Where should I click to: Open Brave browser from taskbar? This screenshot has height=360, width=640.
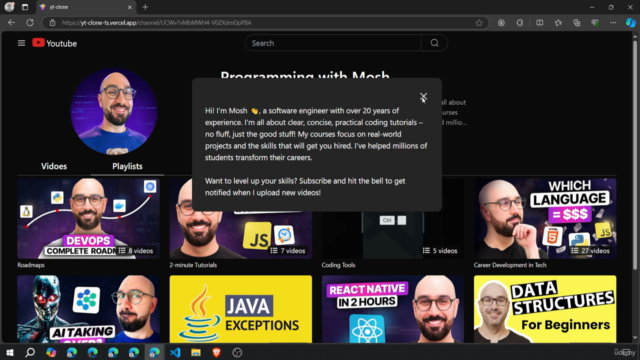pyautogui.click(x=216, y=352)
